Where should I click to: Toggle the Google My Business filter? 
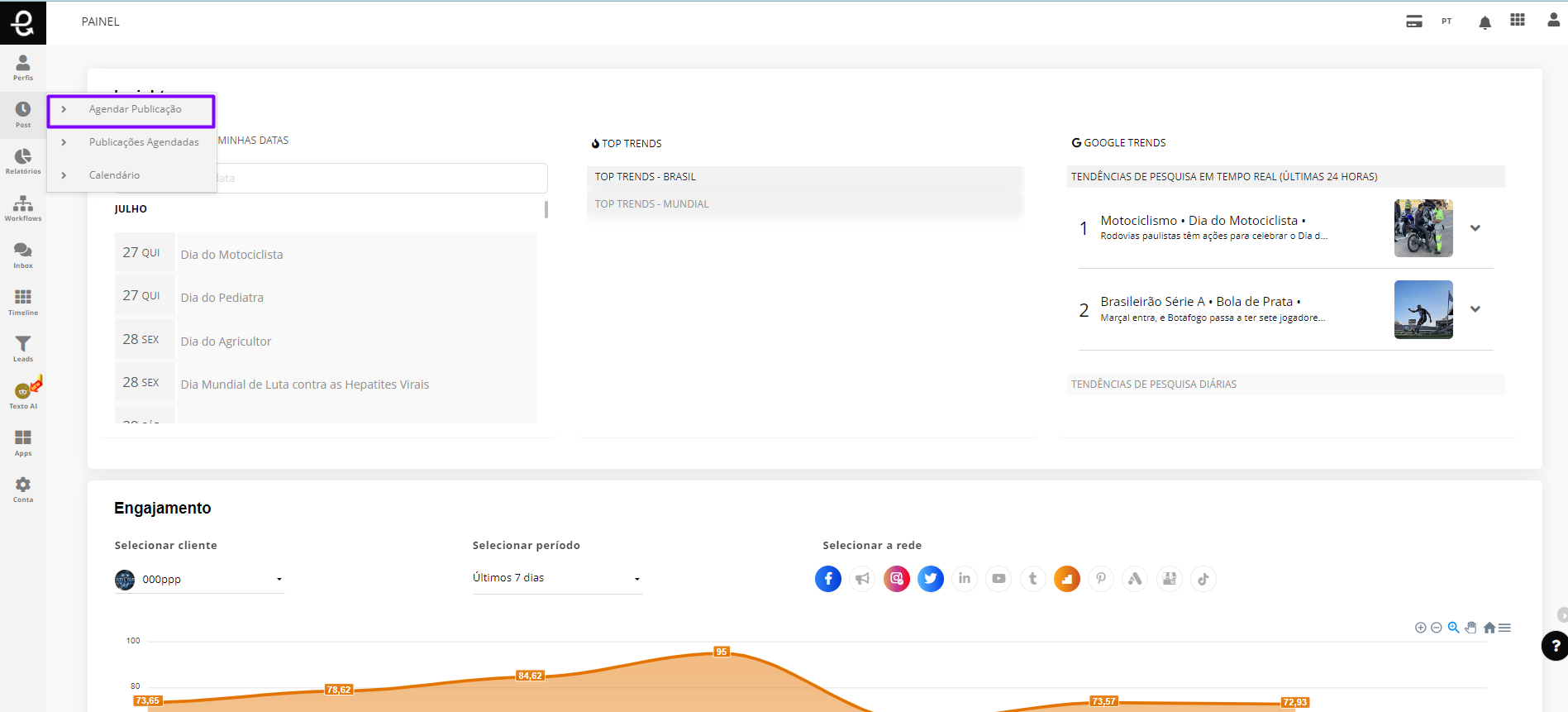tap(1170, 579)
